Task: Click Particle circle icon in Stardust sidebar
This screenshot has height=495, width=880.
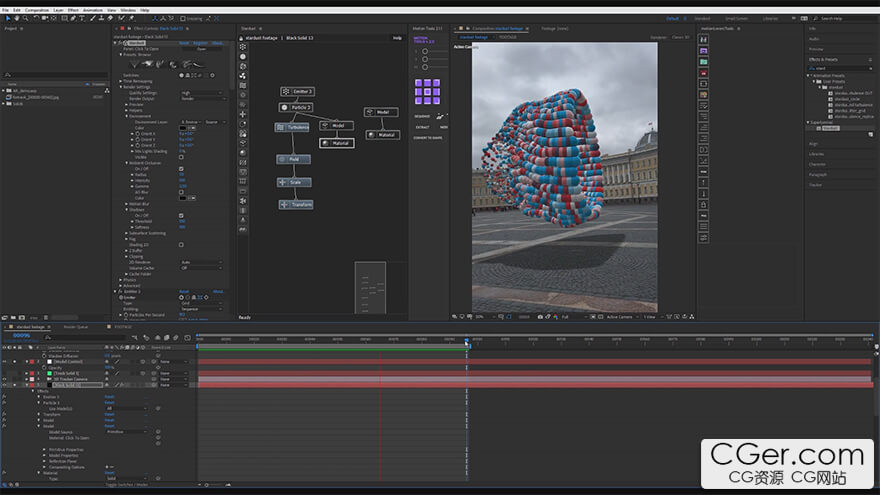Action: [242, 57]
